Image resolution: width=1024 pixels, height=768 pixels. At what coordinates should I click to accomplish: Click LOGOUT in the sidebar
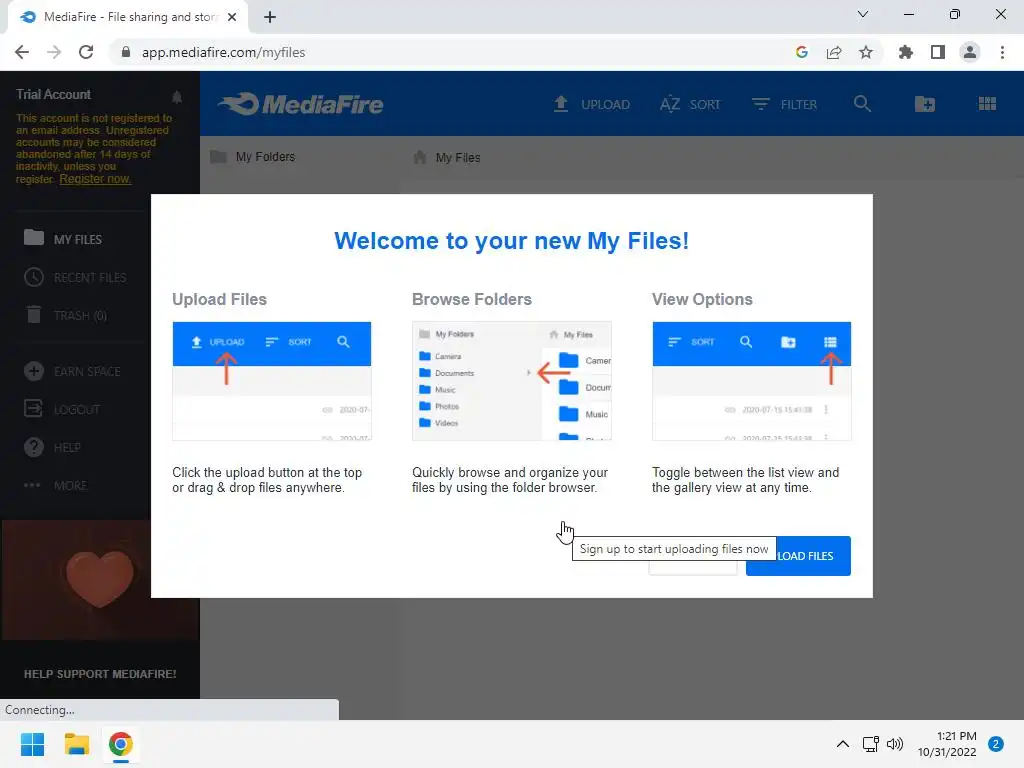click(x=62, y=409)
